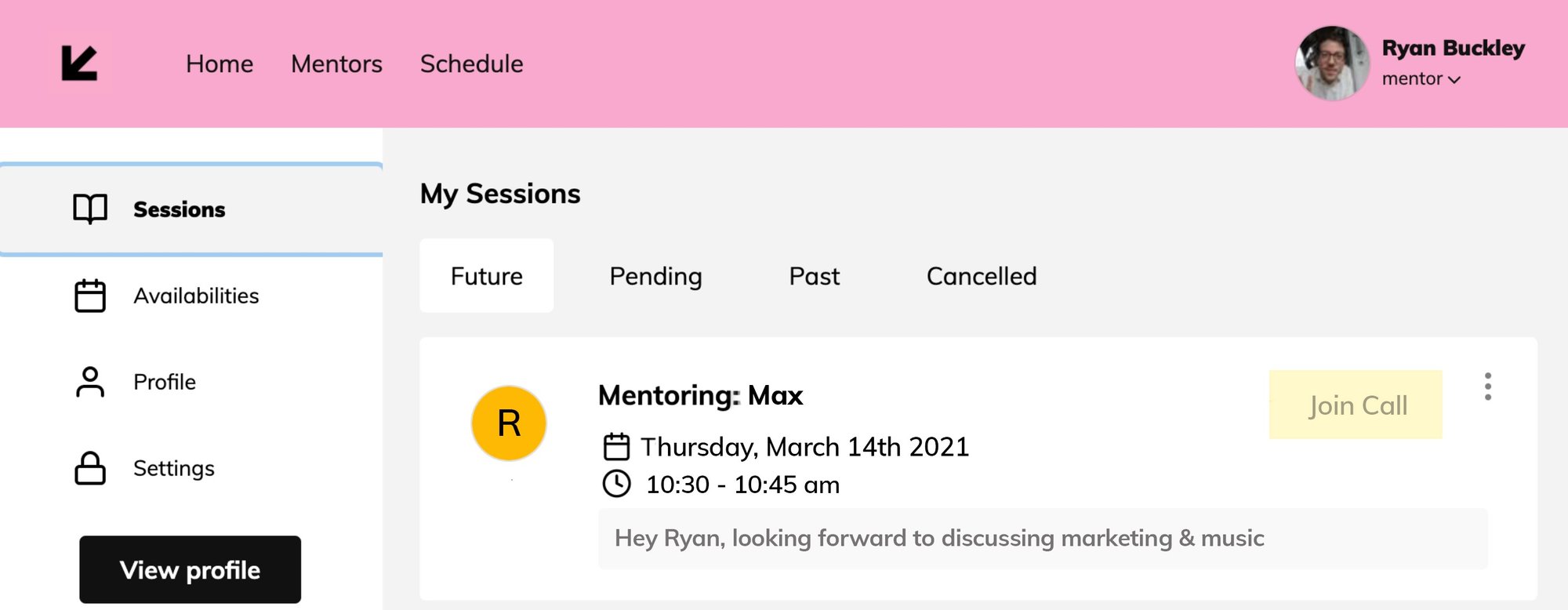Click the session date calendar icon
The image size is (1568, 610).
[616, 447]
